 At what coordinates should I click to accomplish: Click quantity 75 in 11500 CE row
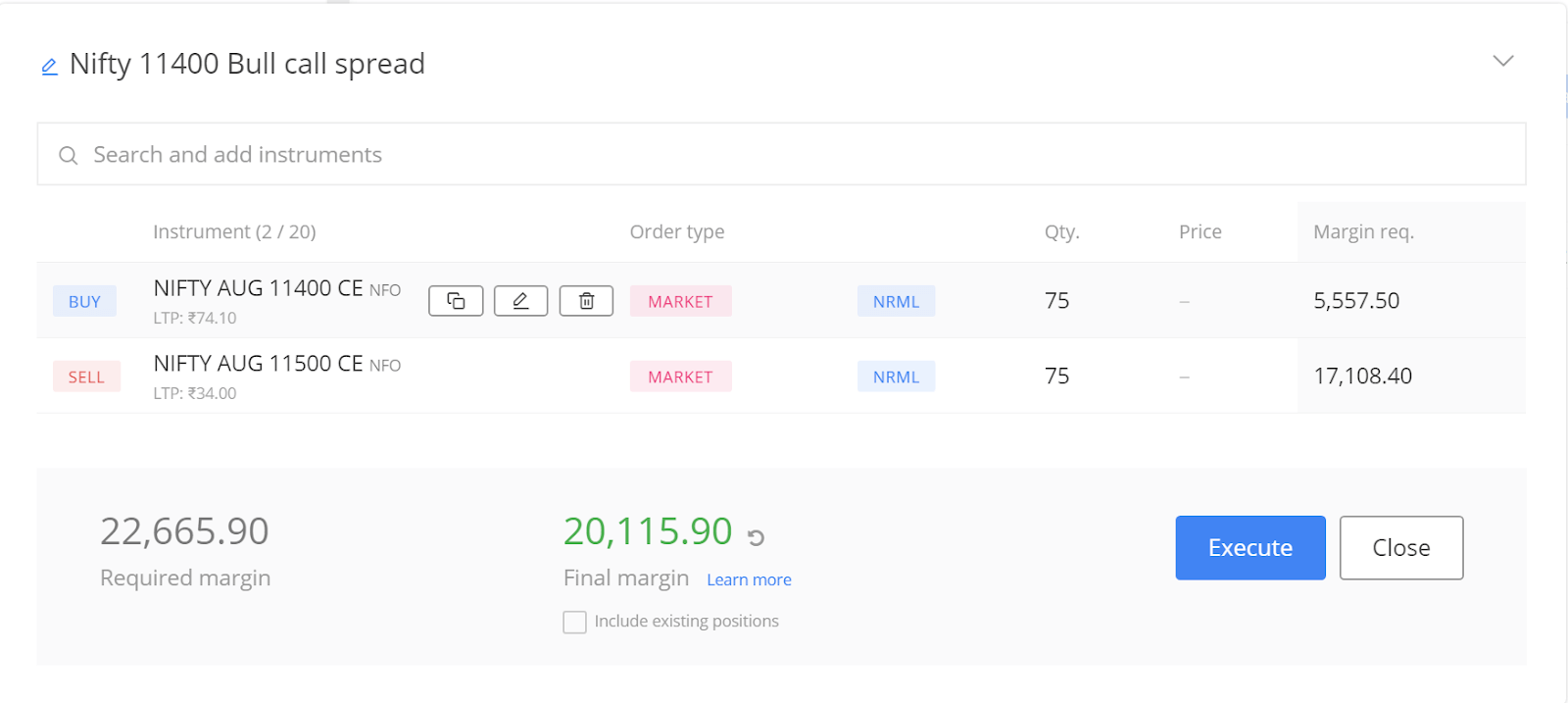1056,377
